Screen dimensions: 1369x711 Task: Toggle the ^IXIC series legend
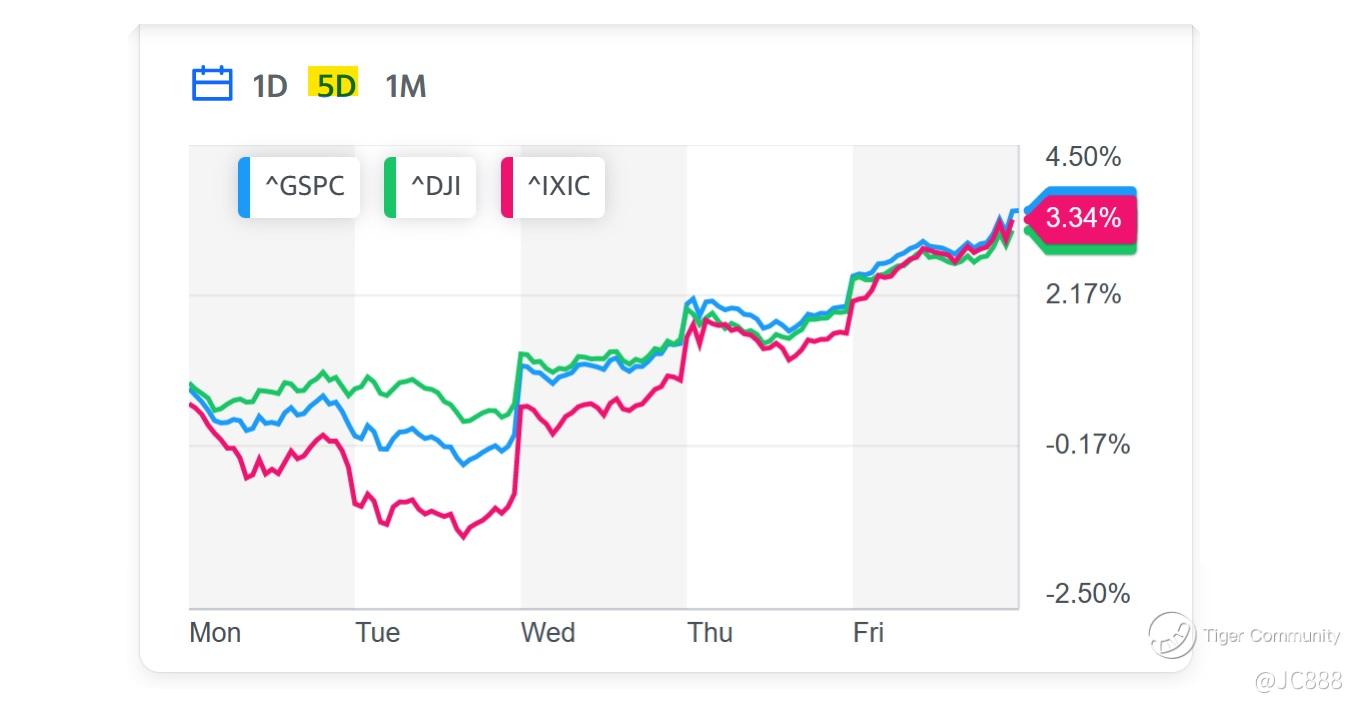(558, 186)
